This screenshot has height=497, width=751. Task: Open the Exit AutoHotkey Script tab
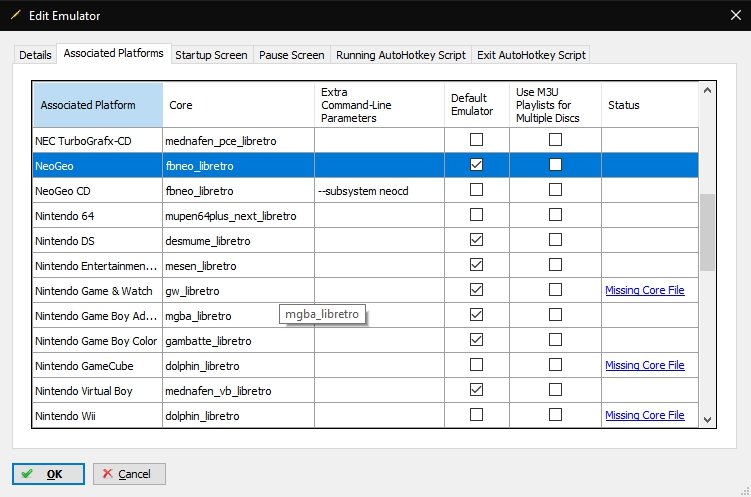coord(531,55)
